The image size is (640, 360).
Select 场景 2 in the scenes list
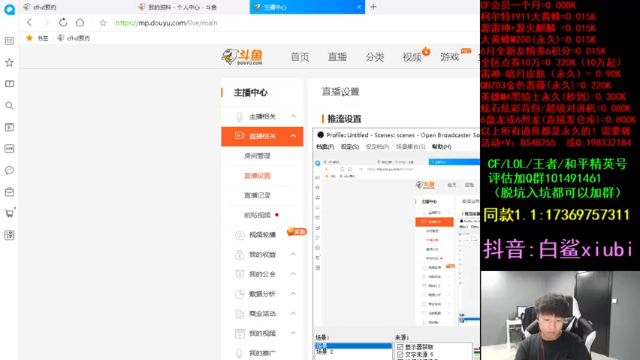[x=325, y=351]
